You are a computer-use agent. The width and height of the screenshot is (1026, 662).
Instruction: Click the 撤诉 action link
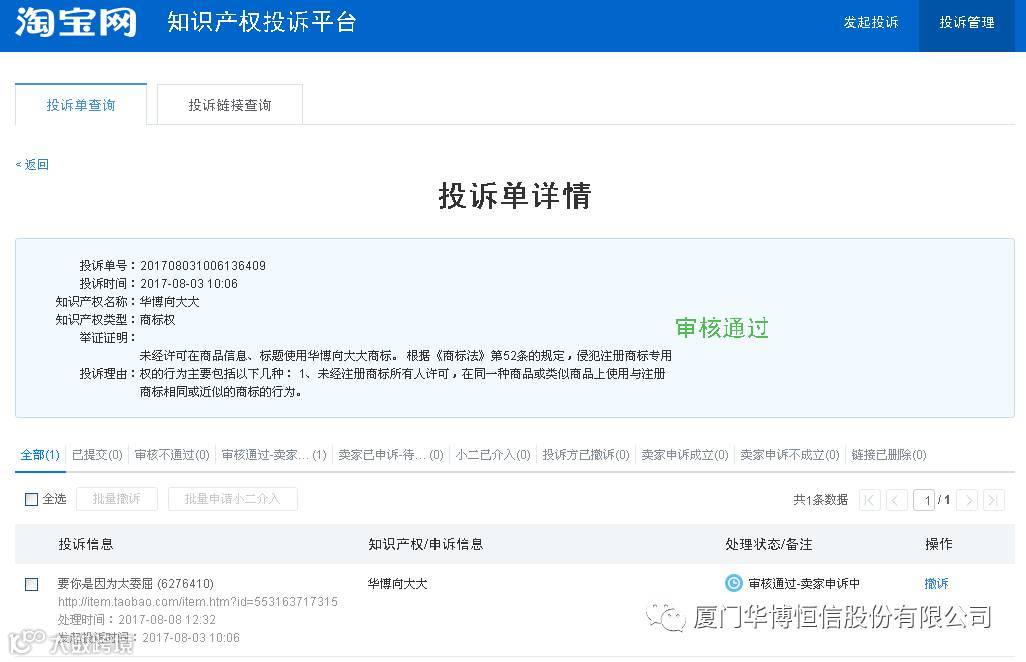[x=936, y=584]
